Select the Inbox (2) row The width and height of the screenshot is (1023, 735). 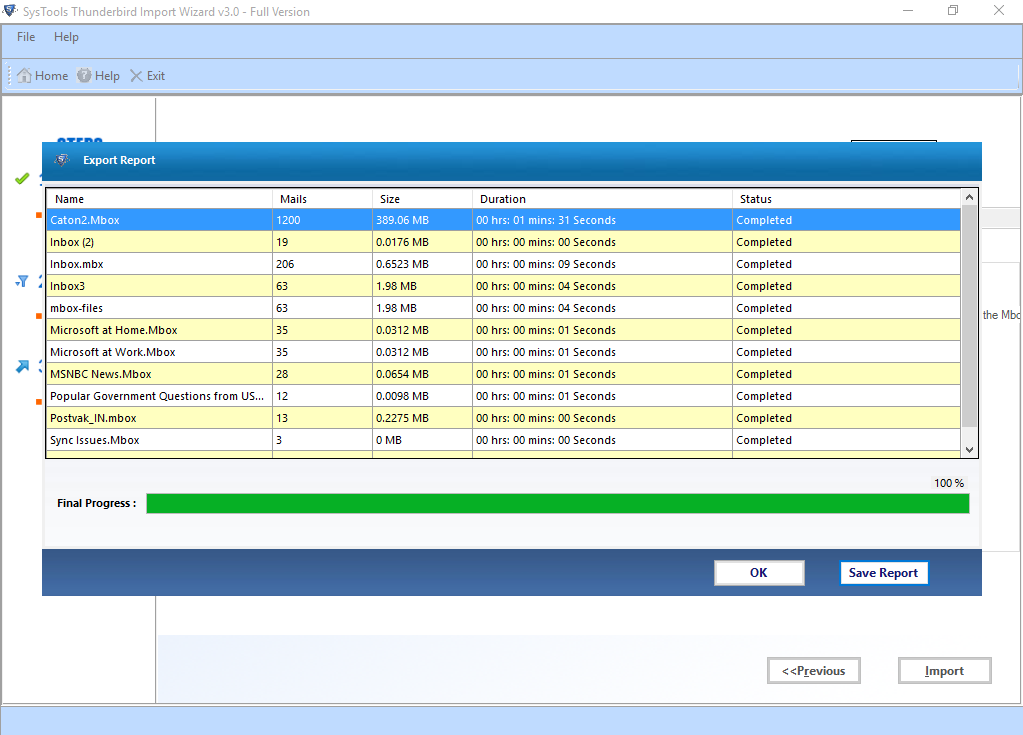coord(503,242)
